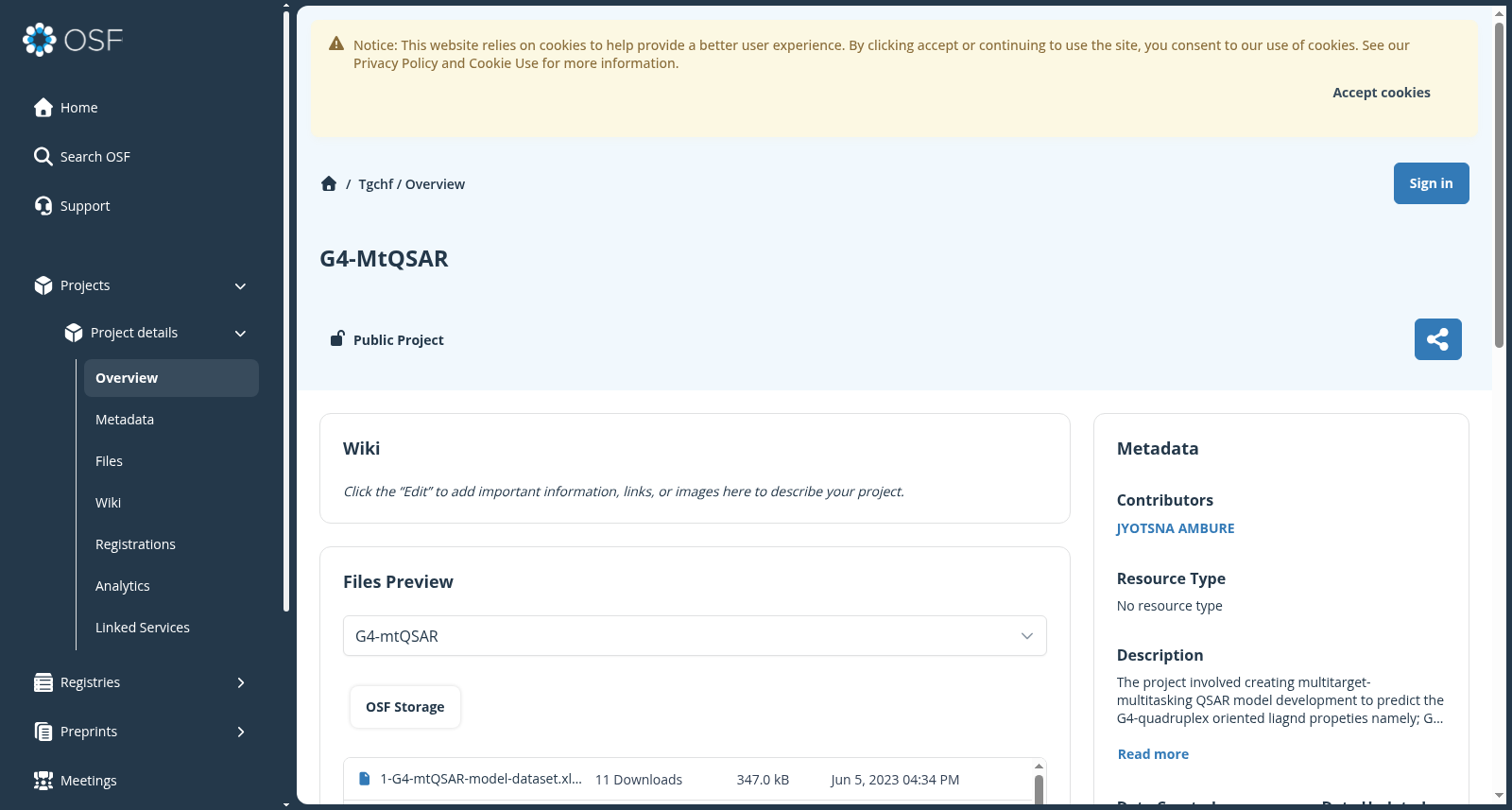The height and width of the screenshot is (810, 1512).
Task: Click the Registries icon
Action: click(43, 682)
